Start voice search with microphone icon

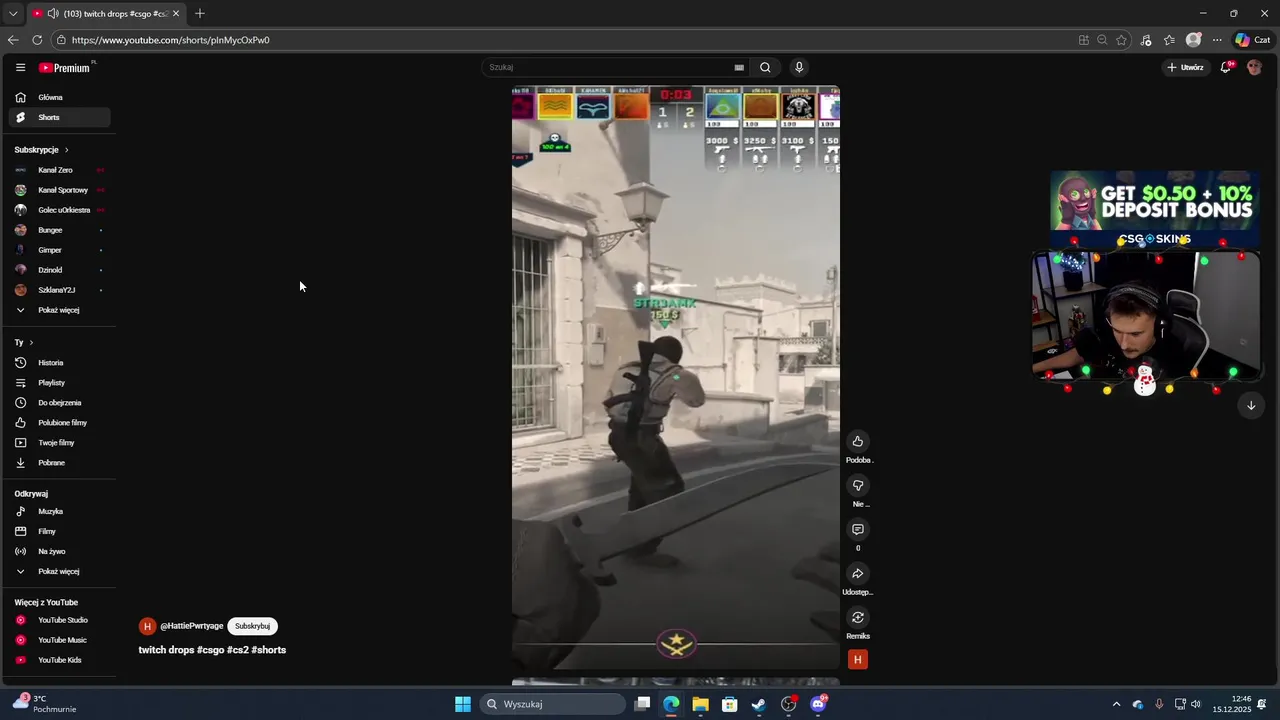pos(799,67)
